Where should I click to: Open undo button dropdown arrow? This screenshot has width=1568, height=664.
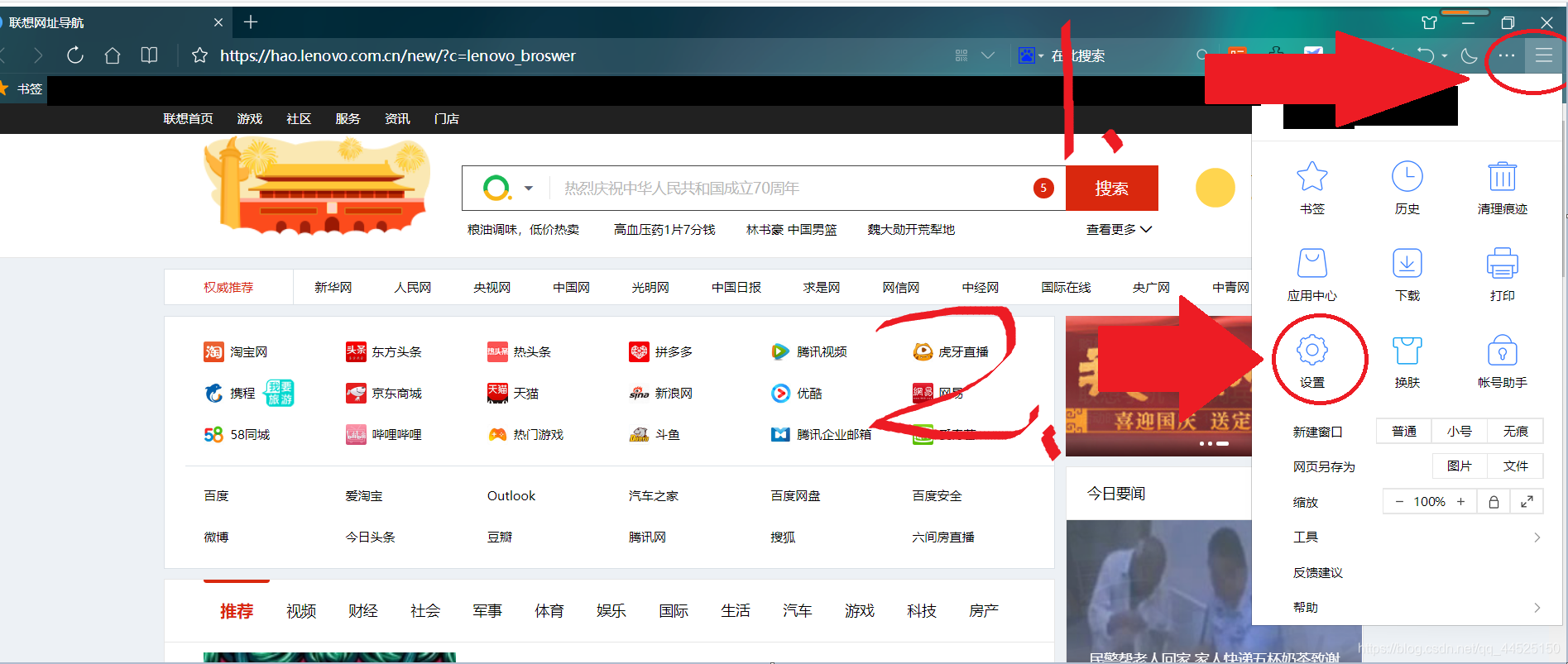pos(1445,55)
